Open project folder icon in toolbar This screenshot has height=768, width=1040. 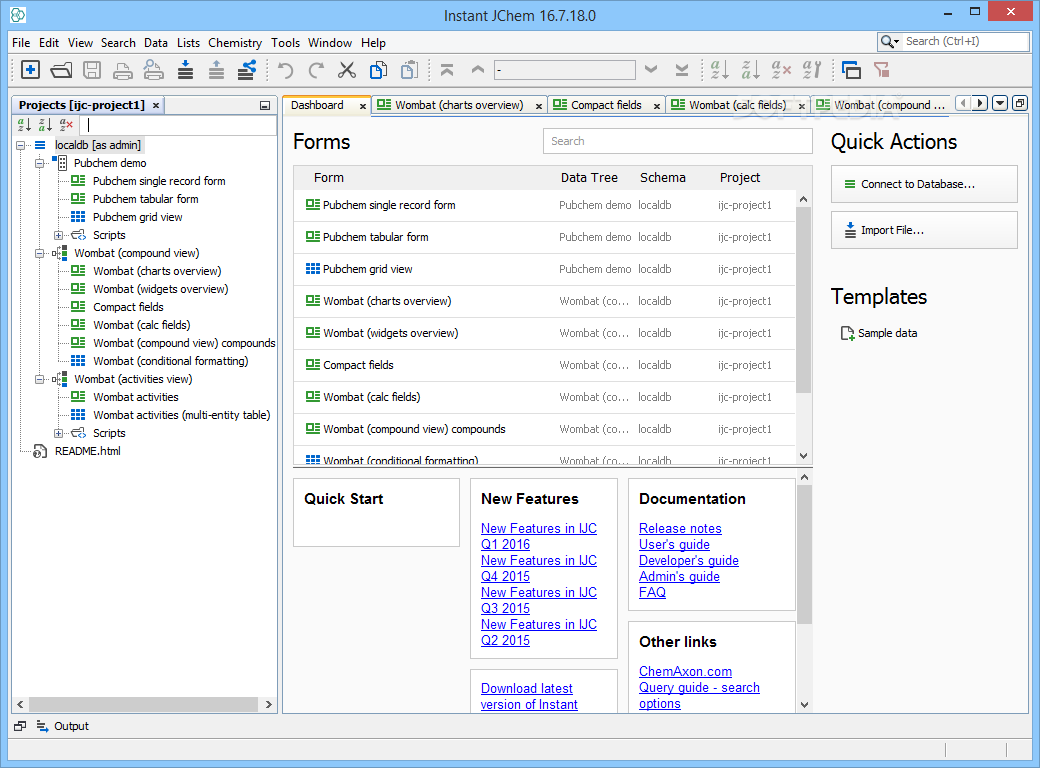(x=61, y=70)
